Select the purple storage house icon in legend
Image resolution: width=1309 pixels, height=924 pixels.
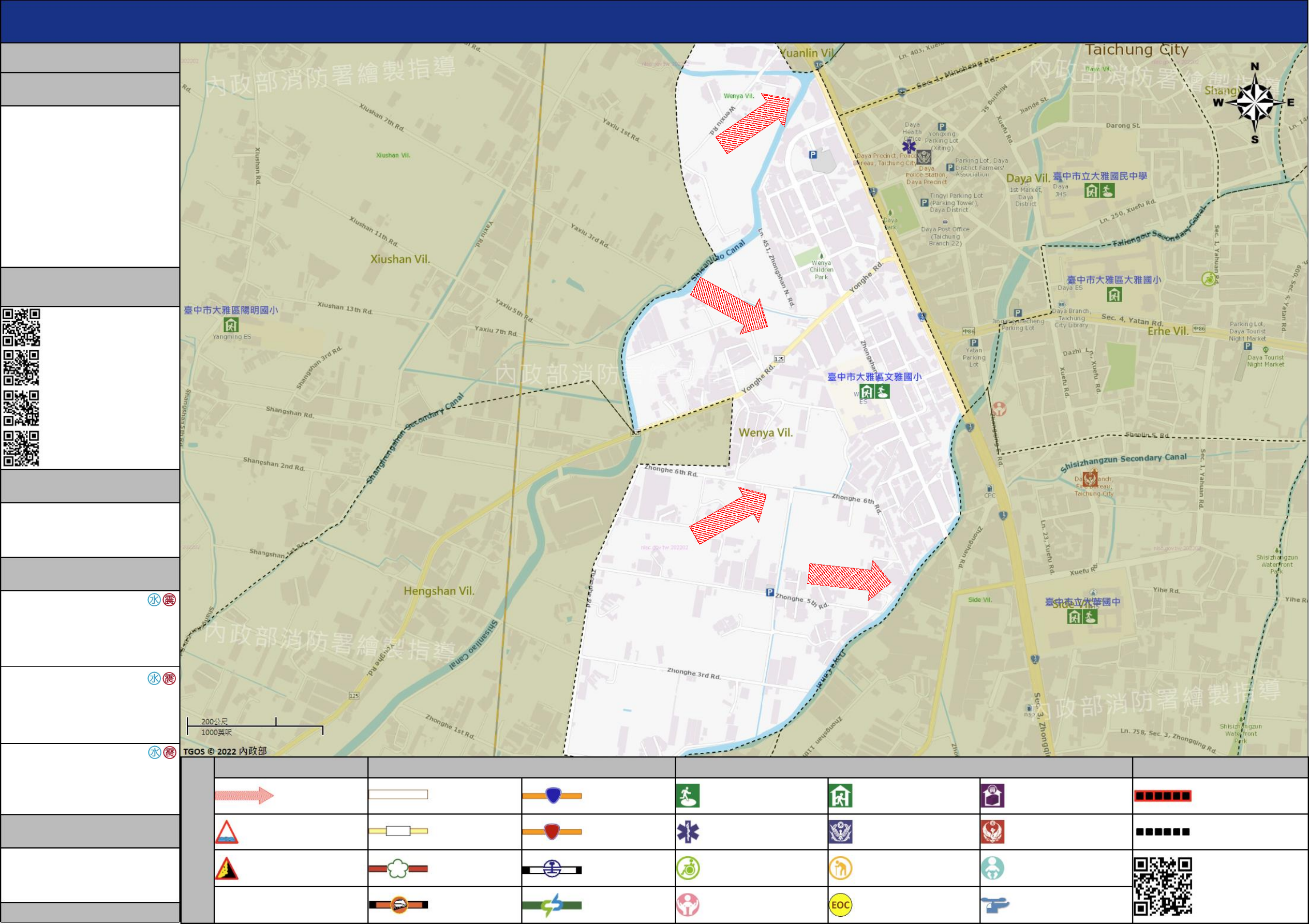(x=992, y=796)
